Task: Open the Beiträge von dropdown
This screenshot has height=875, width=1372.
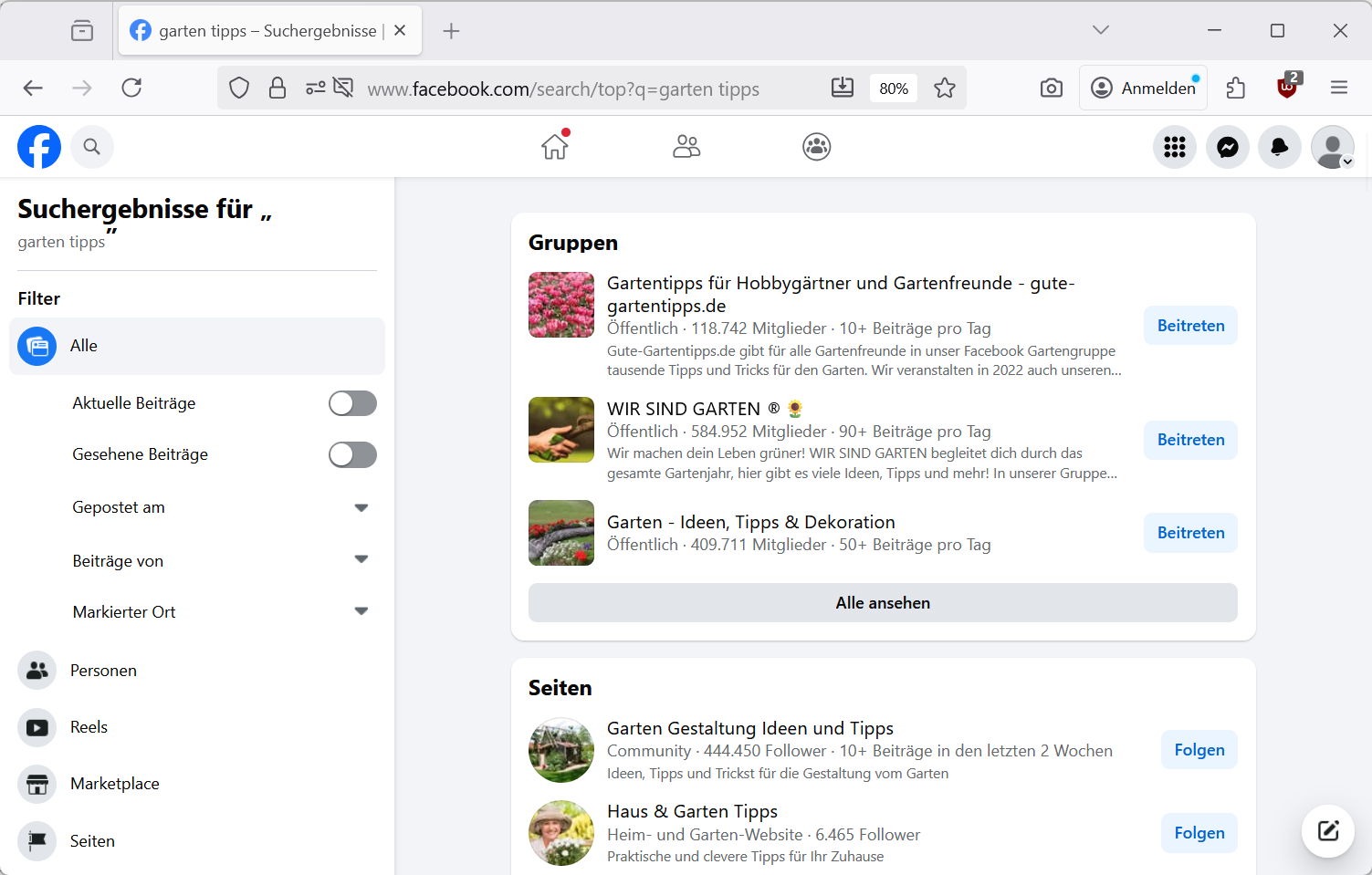Action: point(361,560)
